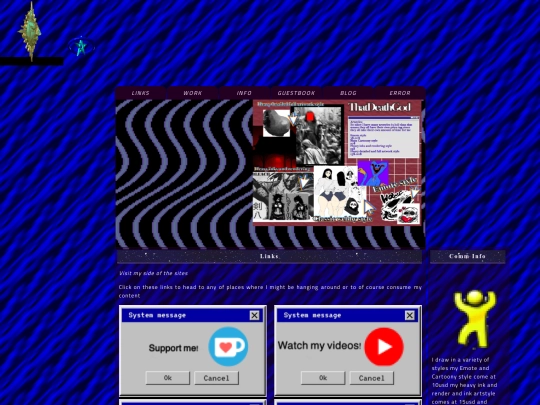Click the Comm Info header
The width and height of the screenshot is (540, 405).
point(467,256)
